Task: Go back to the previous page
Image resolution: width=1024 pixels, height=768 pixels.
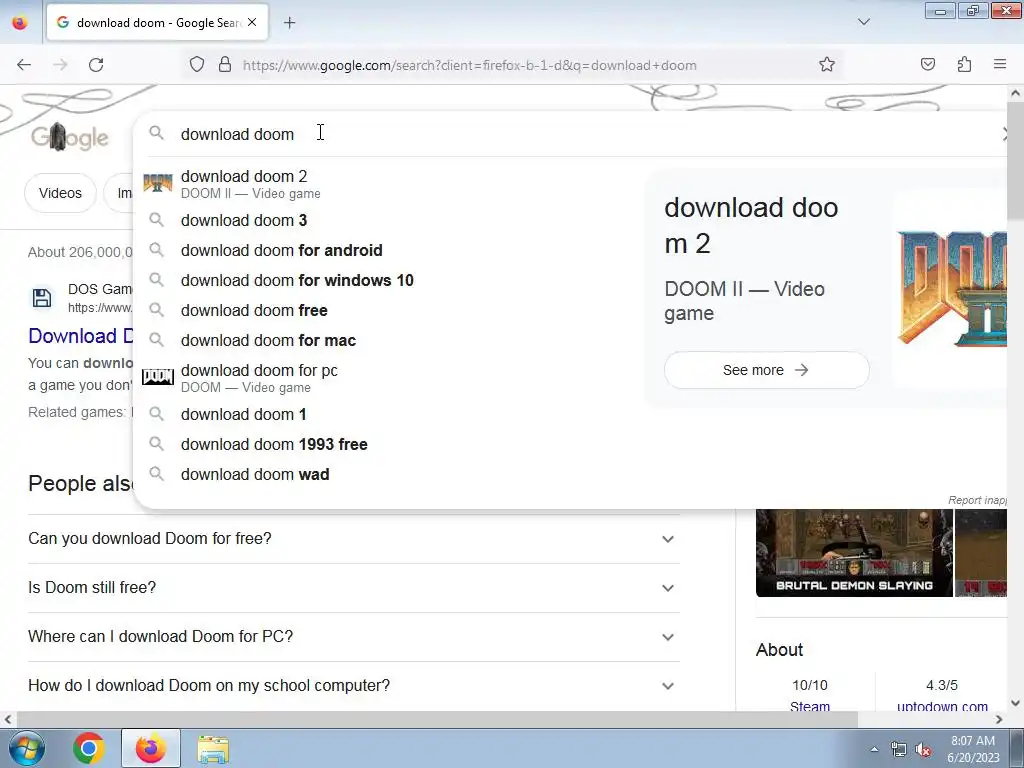Action: 24,65
